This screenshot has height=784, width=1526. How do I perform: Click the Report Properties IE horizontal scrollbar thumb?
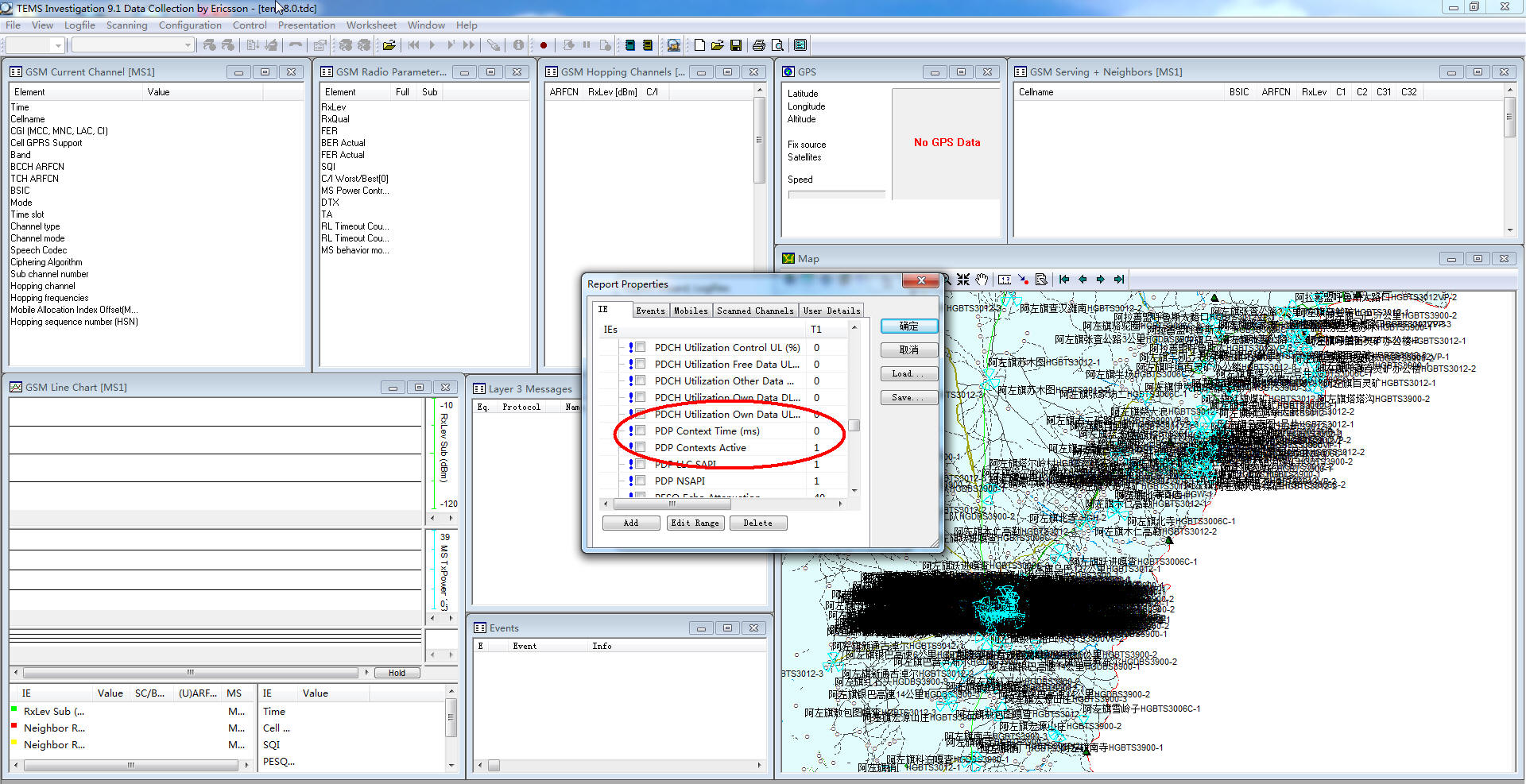[x=672, y=504]
